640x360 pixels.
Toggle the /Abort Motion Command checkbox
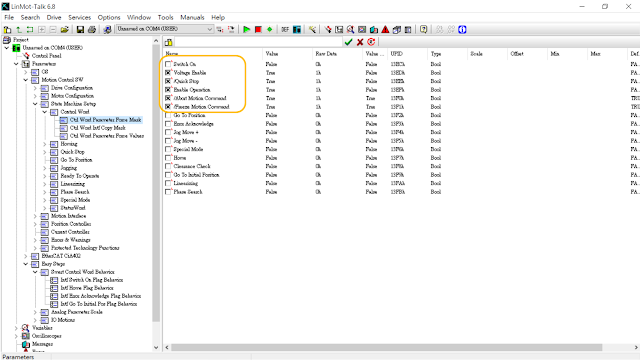click(168, 98)
